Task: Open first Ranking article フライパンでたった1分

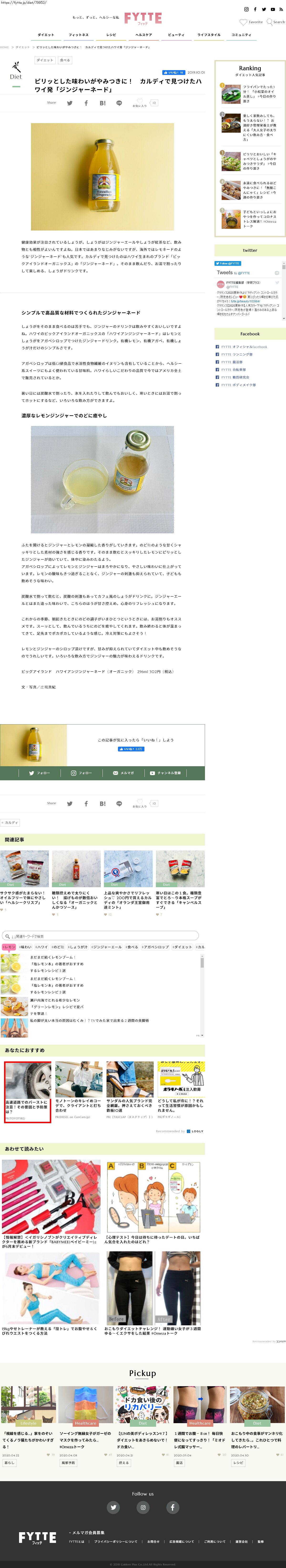Action: 250,94
